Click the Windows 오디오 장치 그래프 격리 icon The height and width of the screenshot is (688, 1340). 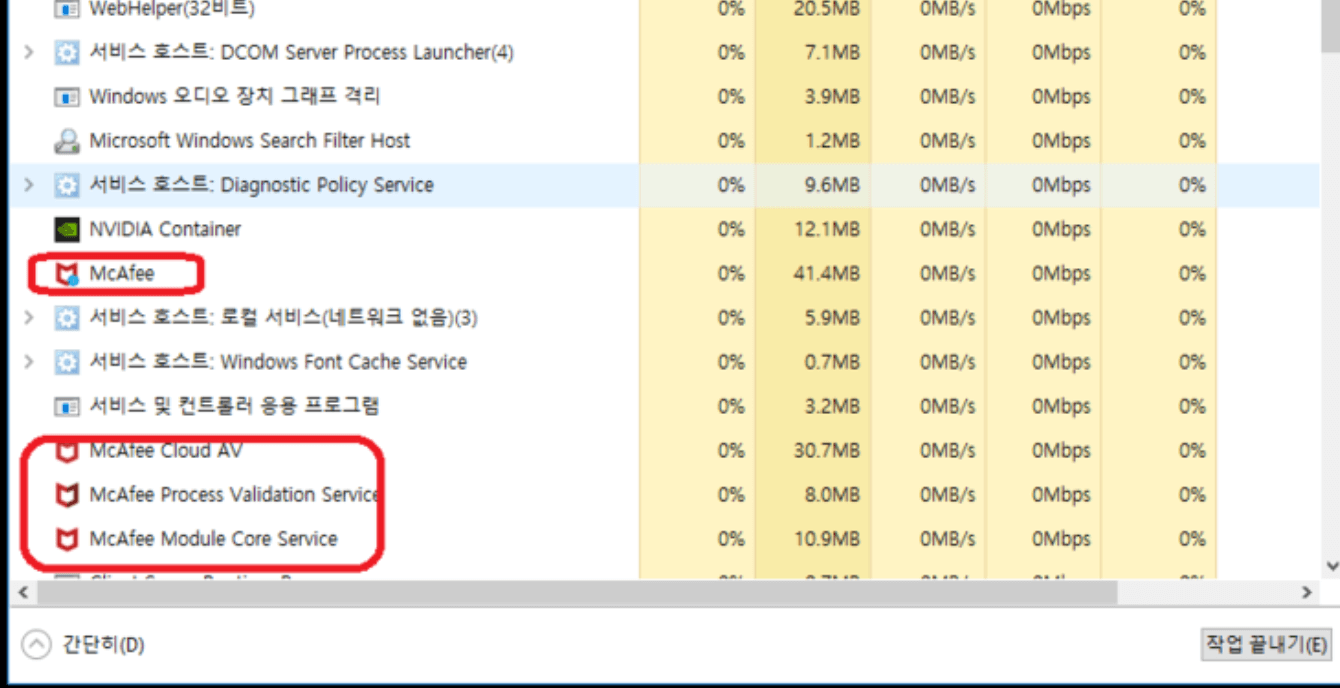click(x=66, y=97)
